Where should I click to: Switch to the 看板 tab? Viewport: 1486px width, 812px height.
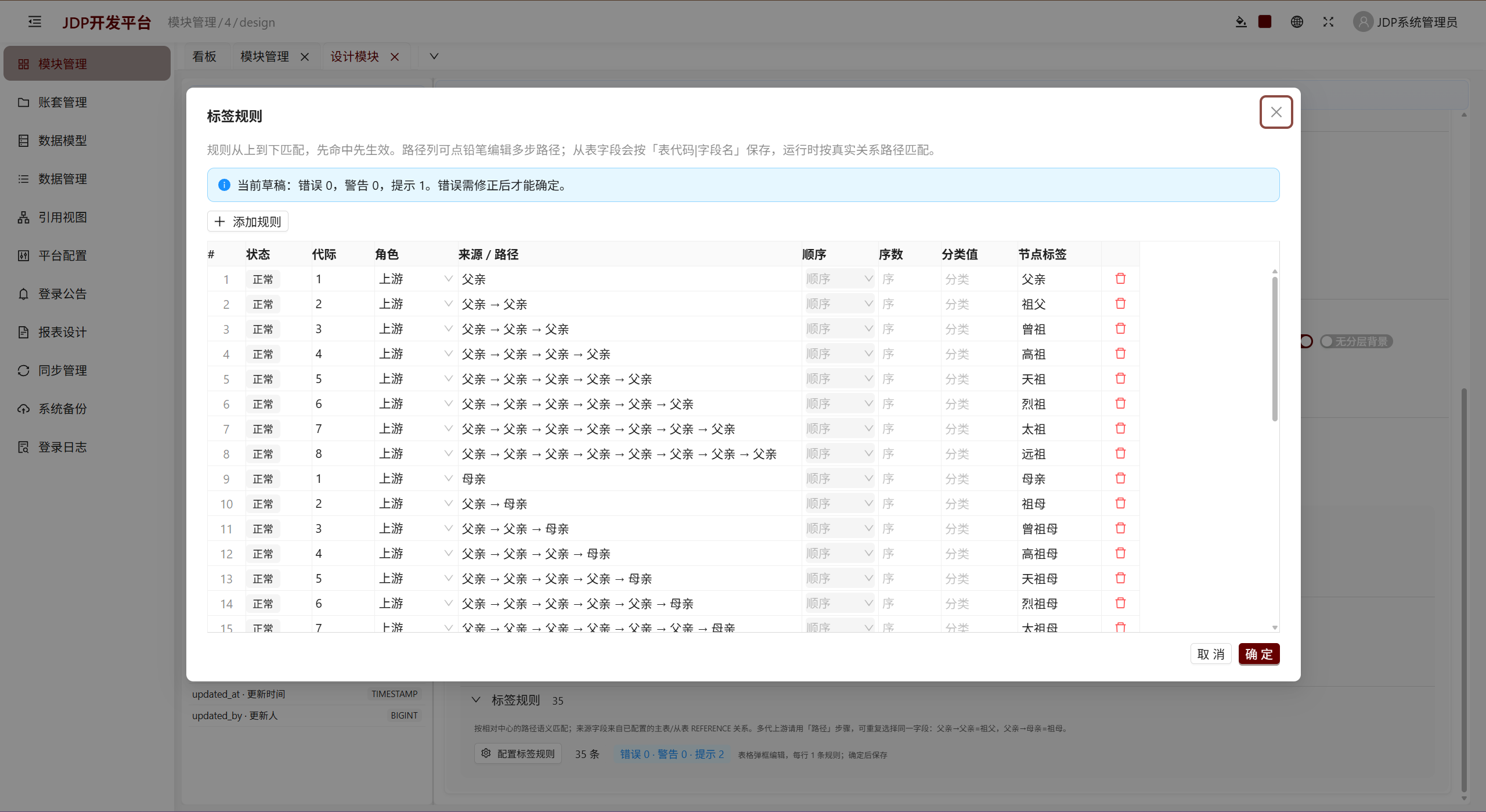pyautogui.click(x=204, y=56)
